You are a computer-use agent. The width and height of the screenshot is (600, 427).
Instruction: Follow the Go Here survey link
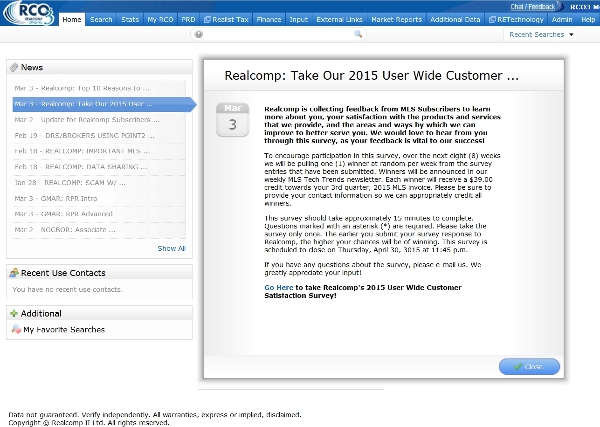tap(279, 287)
